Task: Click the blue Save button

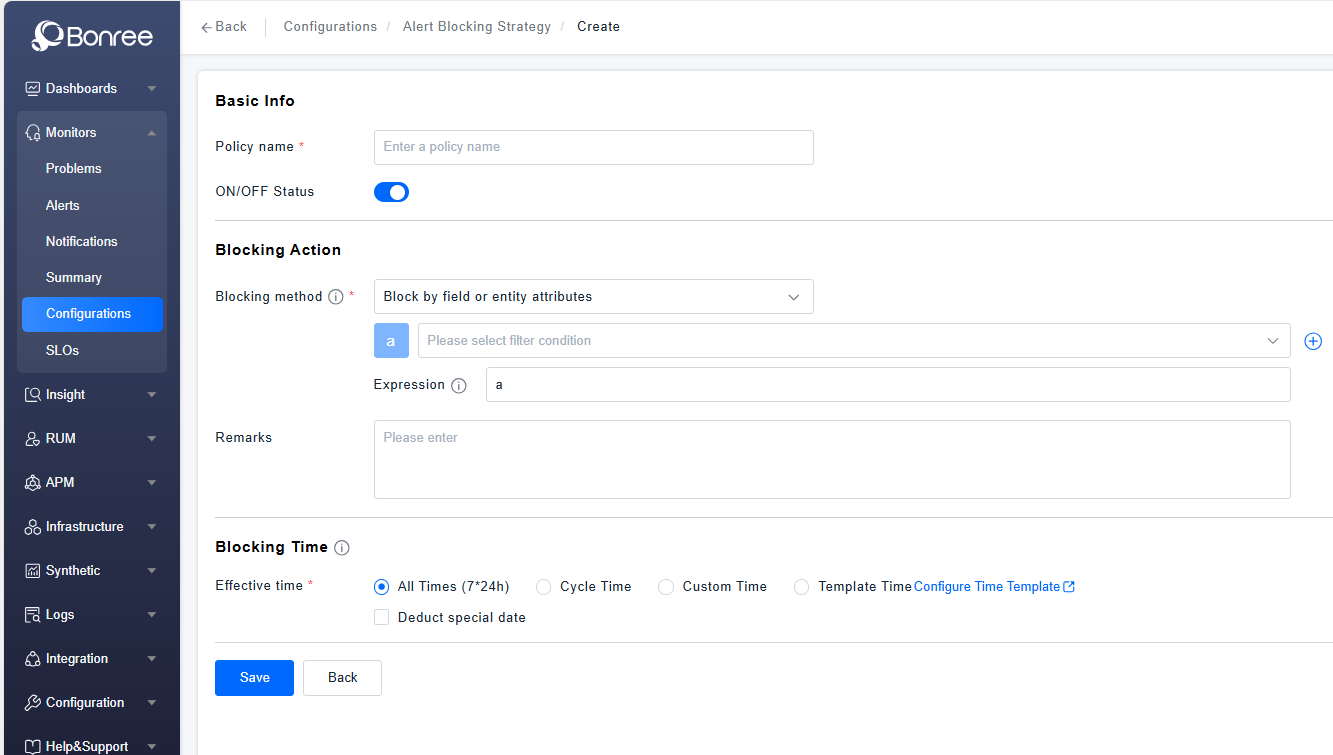Action: coord(254,678)
